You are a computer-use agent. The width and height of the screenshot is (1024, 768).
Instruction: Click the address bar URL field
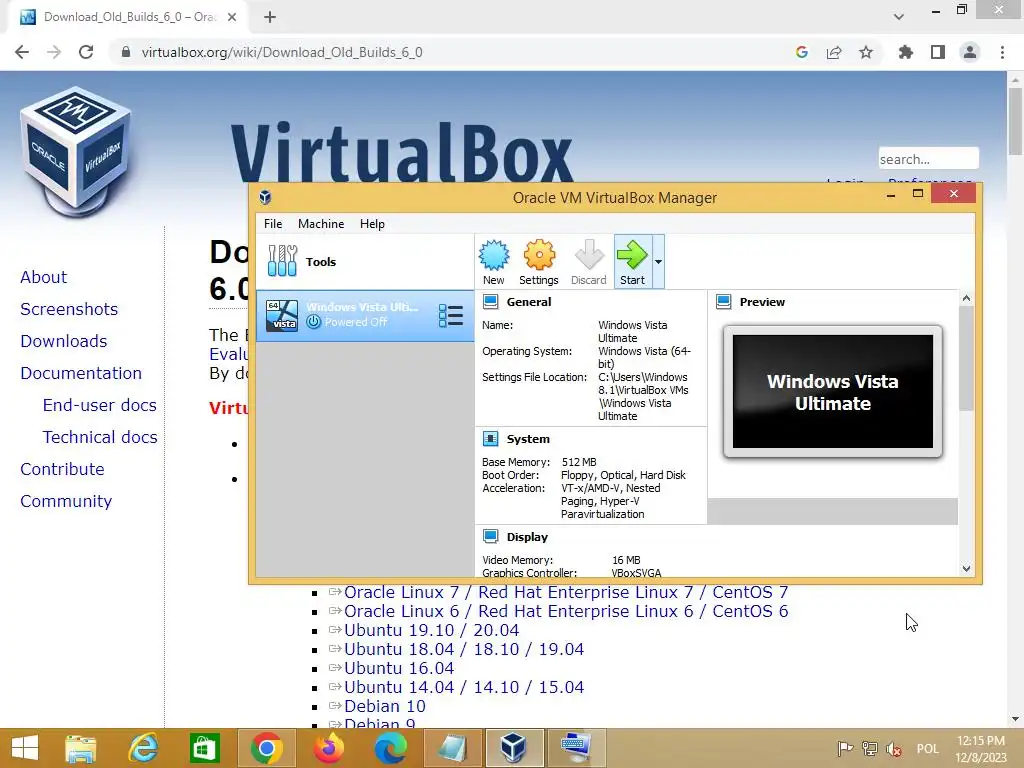[x=451, y=52]
